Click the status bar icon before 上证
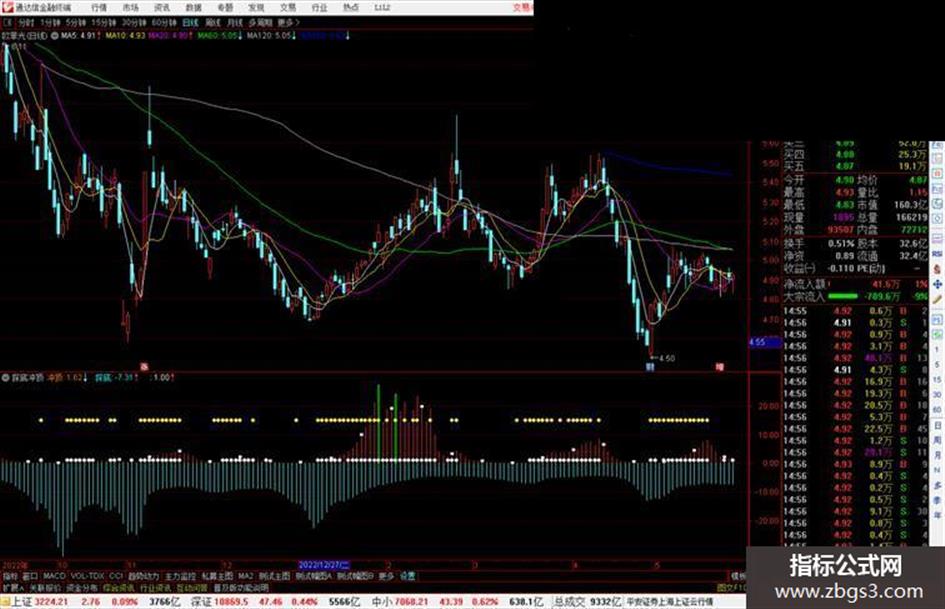Image resolution: width=945 pixels, height=609 pixels. pos(5,602)
